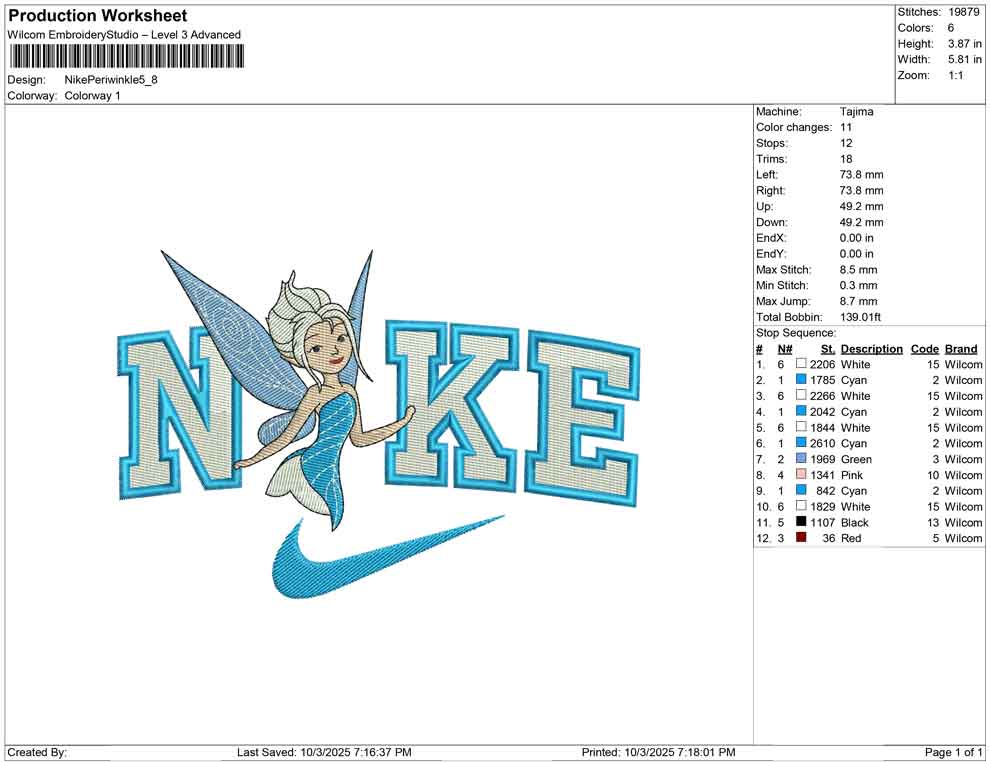Click the white swatch in stop 5
The image size is (990, 762).
[x=801, y=427]
